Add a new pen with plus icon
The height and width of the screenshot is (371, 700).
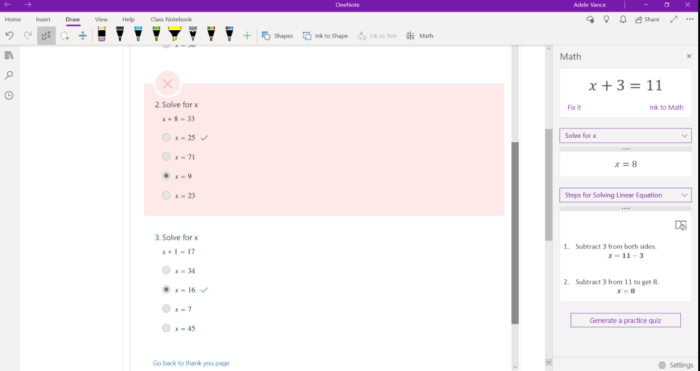coord(247,36)
